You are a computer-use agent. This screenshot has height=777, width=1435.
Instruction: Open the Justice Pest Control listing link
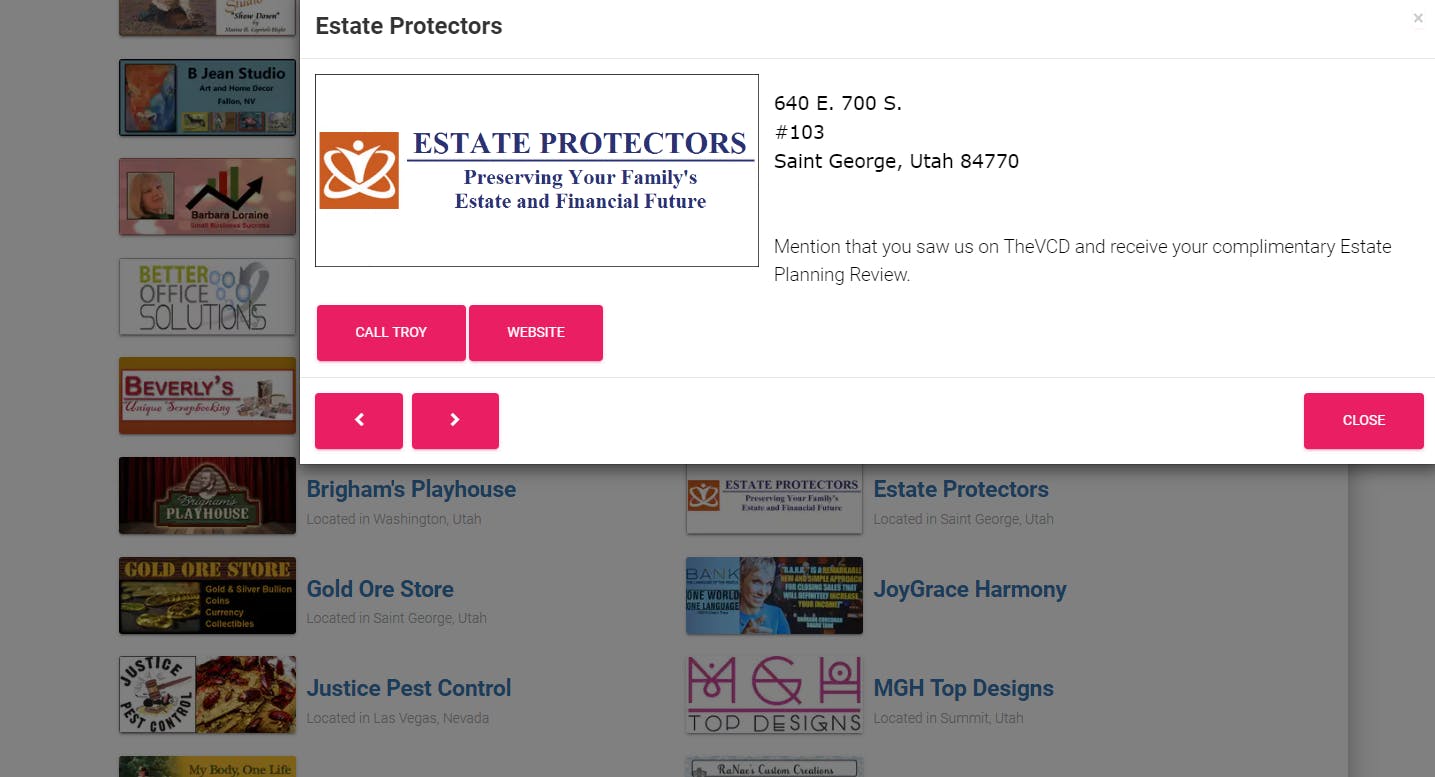[408, 688]
